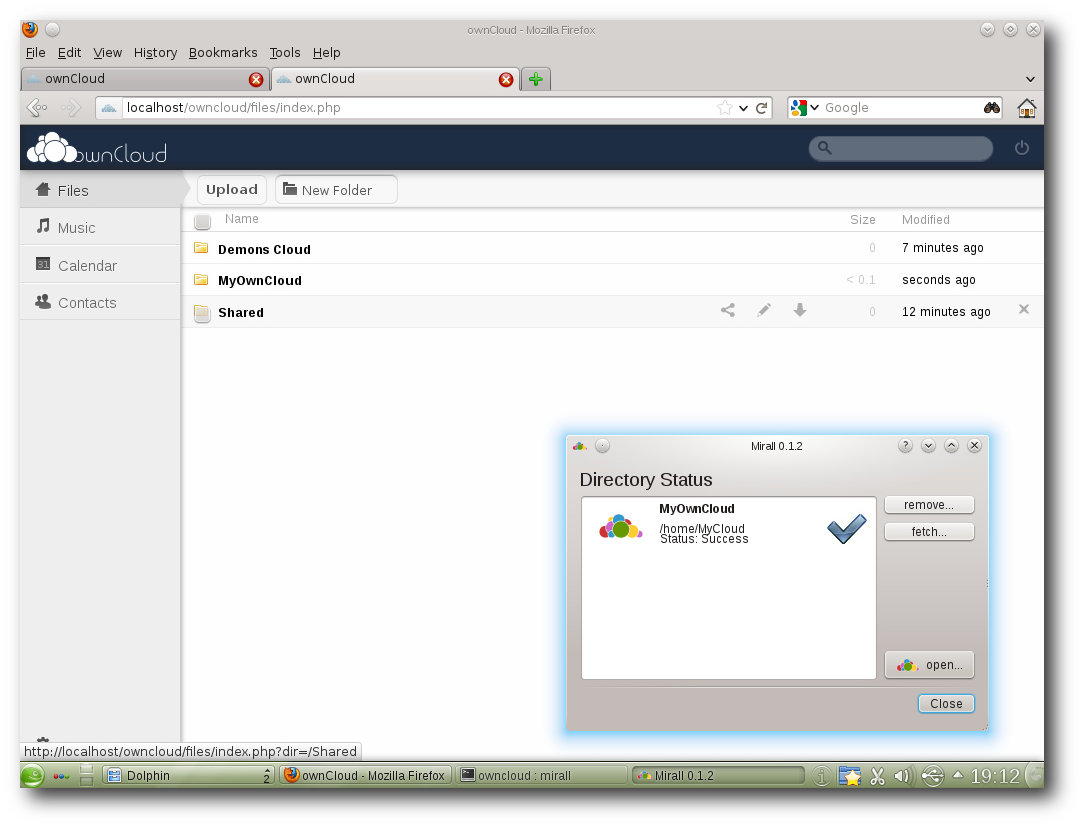Switch to owncloud : mirall terminal in taskbar
Screen dimensions: 1084x828
pyautogui.click(x=542, y=775)
